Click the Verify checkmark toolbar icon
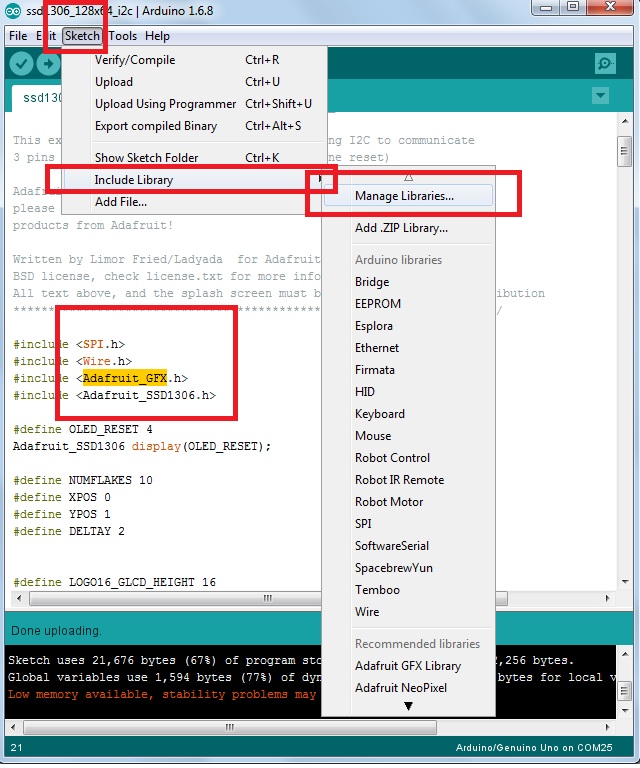640x768 pixels. [21, 64]
